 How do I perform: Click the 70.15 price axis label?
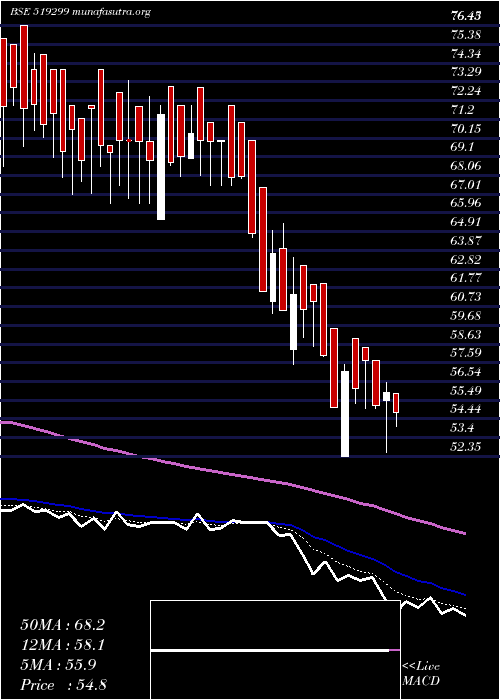(x=467, y=129)
